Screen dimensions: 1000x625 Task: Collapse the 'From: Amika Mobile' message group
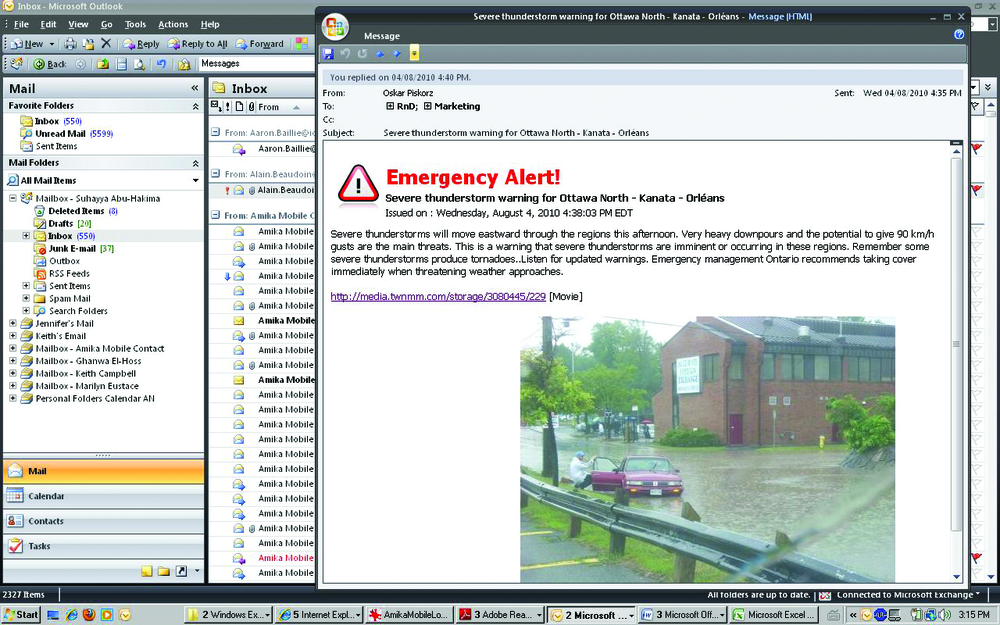(216, 215)
